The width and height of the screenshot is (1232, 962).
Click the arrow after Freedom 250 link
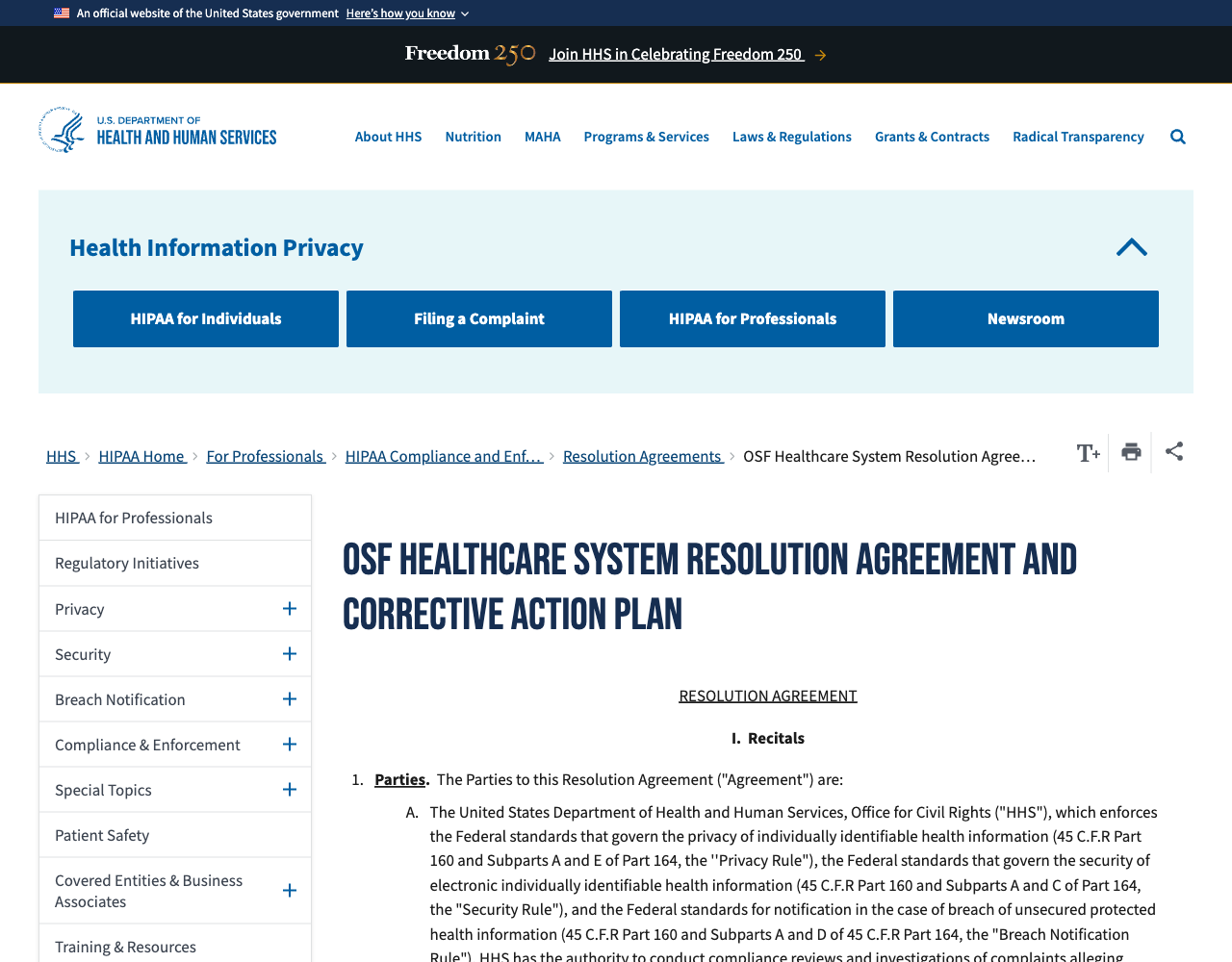pyautogui.click(x=820, y=56)
